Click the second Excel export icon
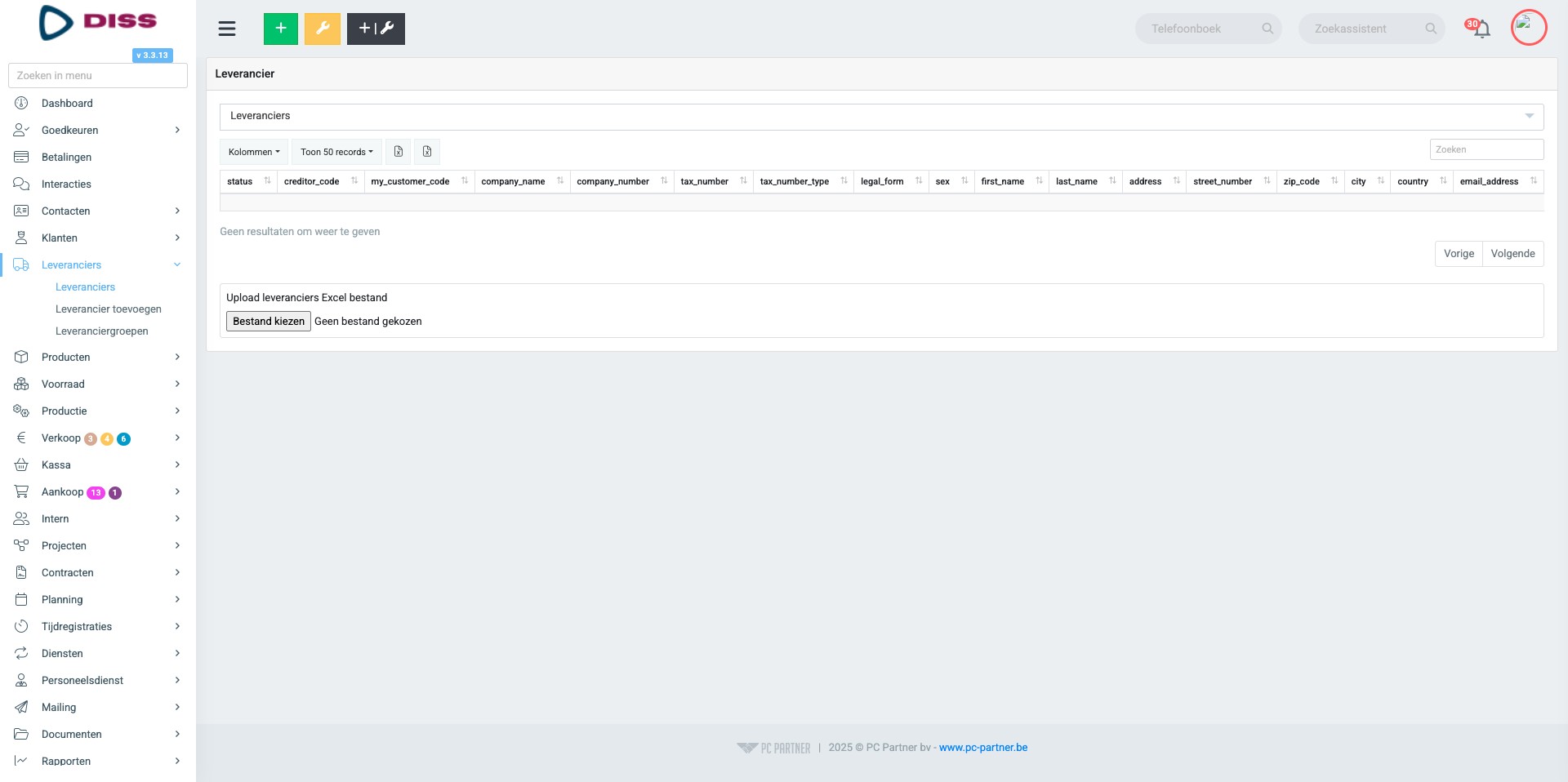This screenshot has height=782, width=1568. click(427, 152)
